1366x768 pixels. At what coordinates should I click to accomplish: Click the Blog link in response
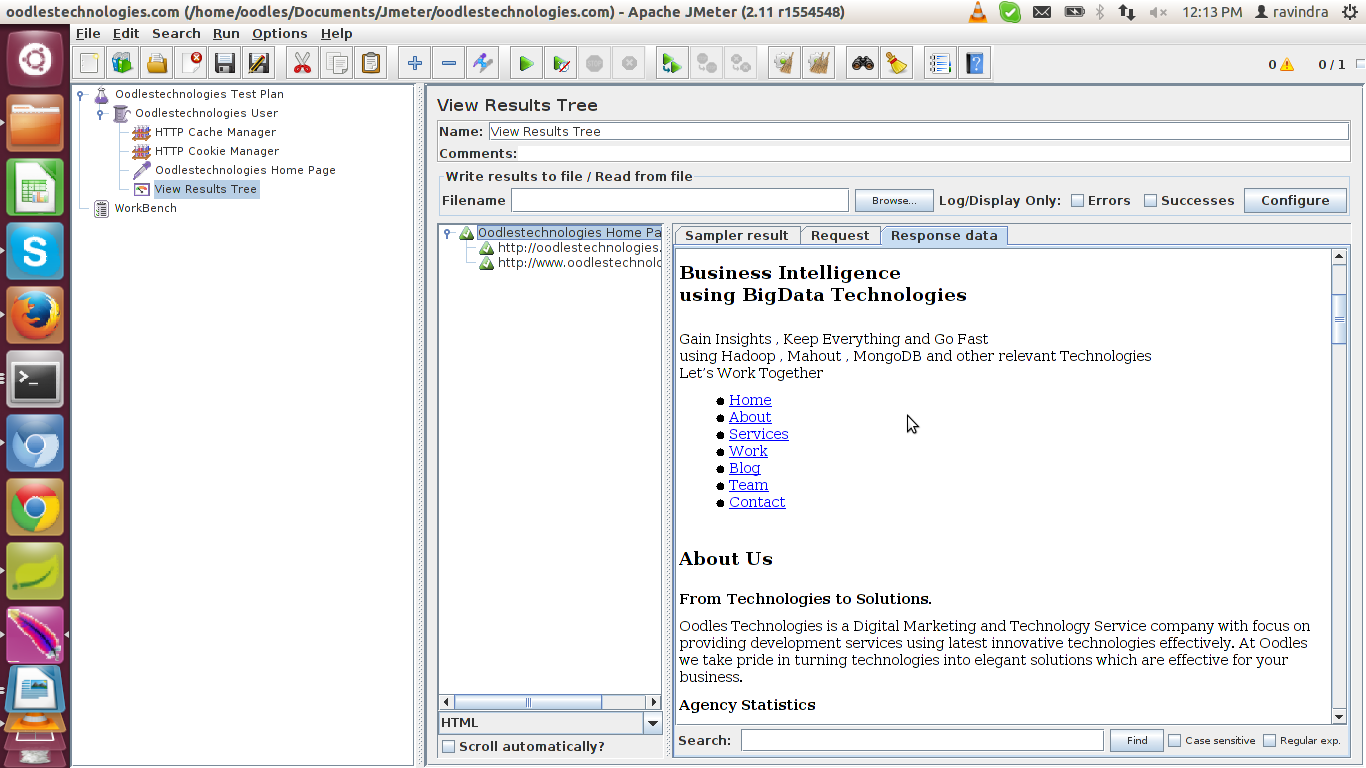coord(744,468)
